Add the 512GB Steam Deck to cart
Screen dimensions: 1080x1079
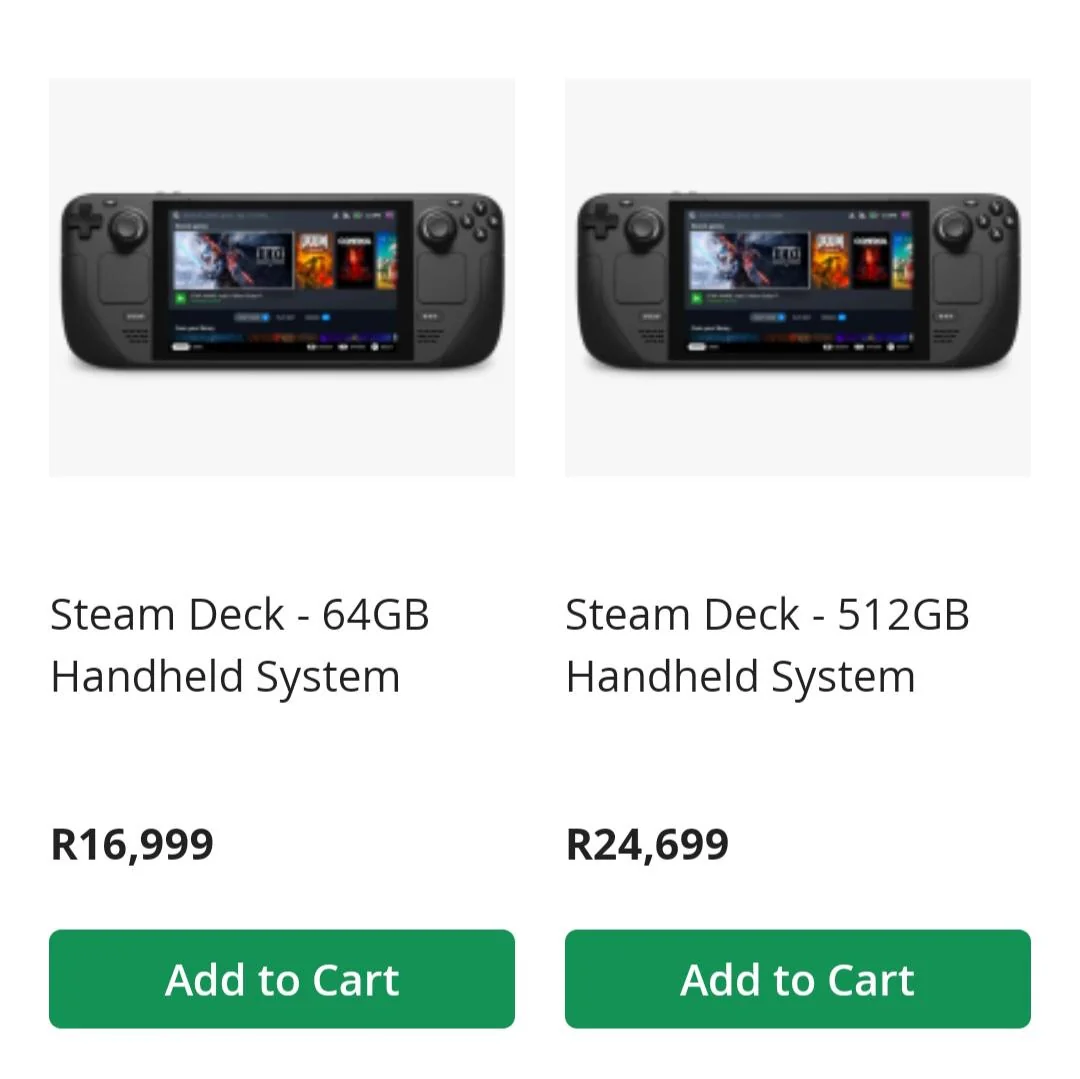click(797, 979)
